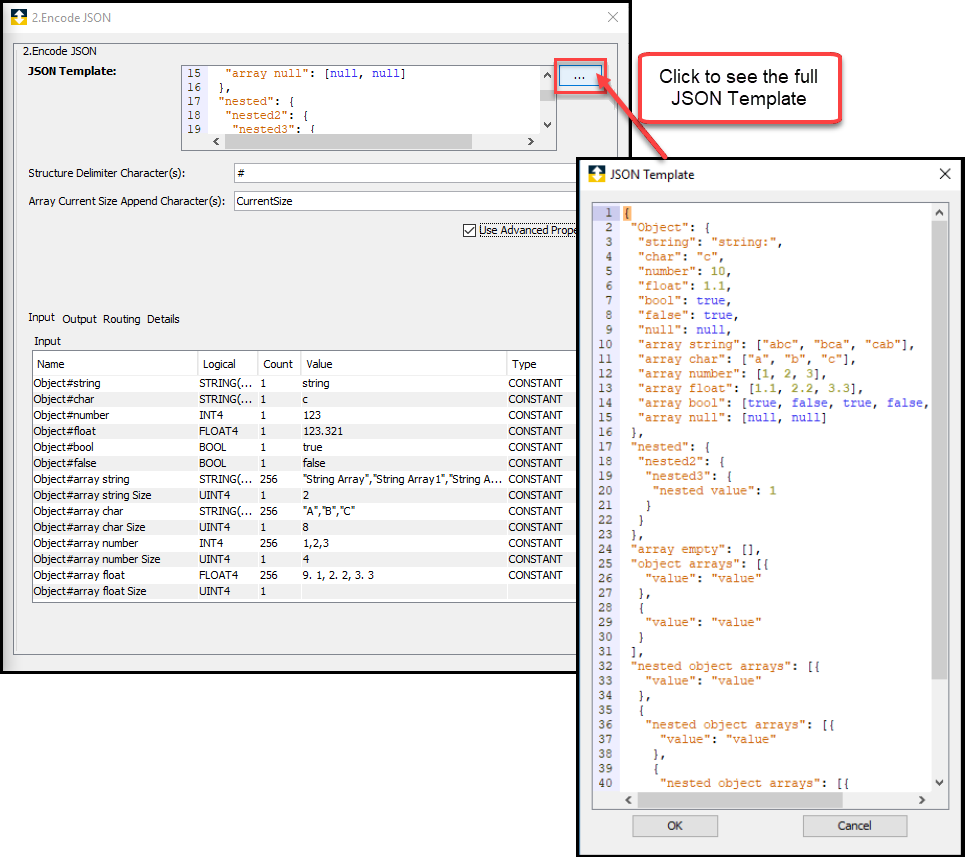Switch to the Output tab

point(79,319)
